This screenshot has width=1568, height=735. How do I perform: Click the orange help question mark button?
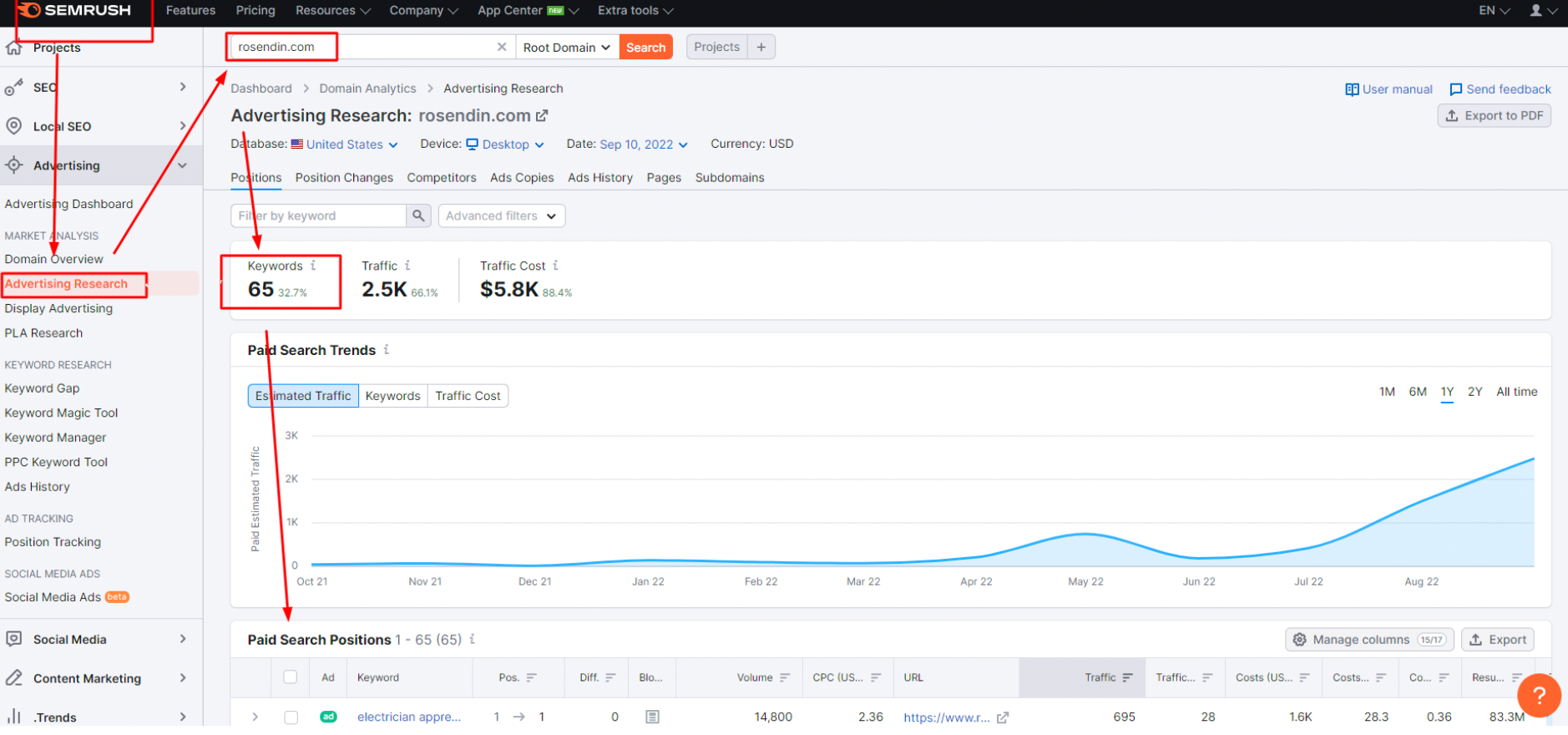tap(1540, 695)
